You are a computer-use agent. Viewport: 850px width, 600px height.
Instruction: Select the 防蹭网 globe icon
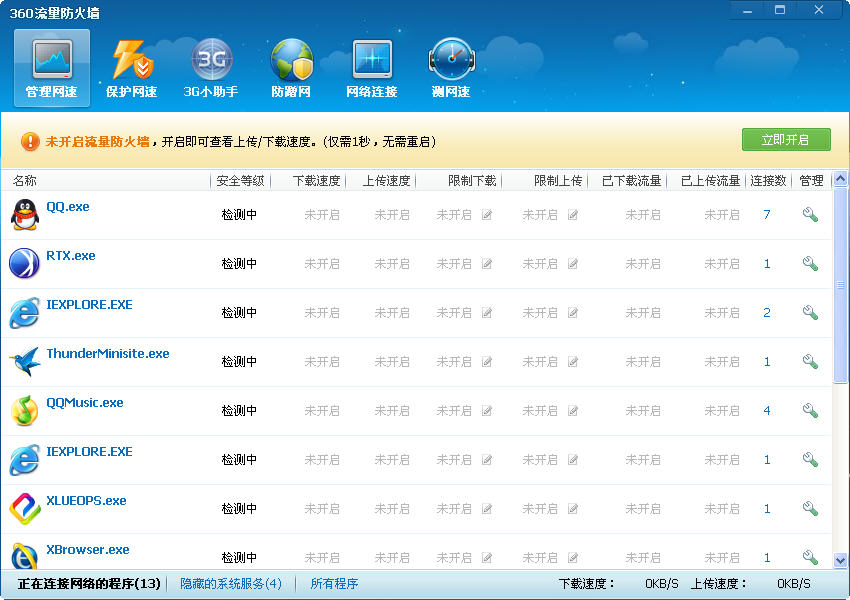point(291,68)
